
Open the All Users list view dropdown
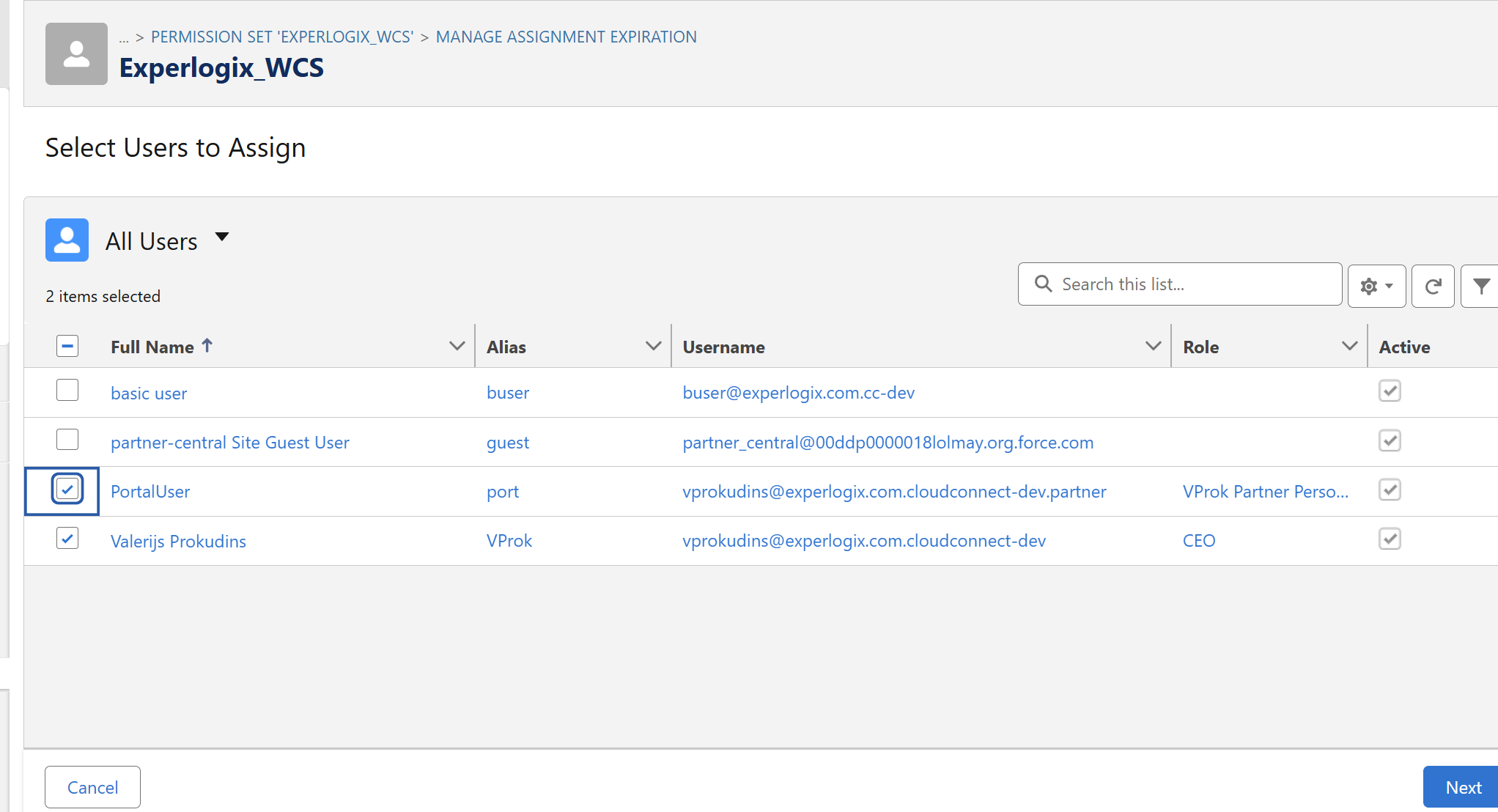[222, 237]
